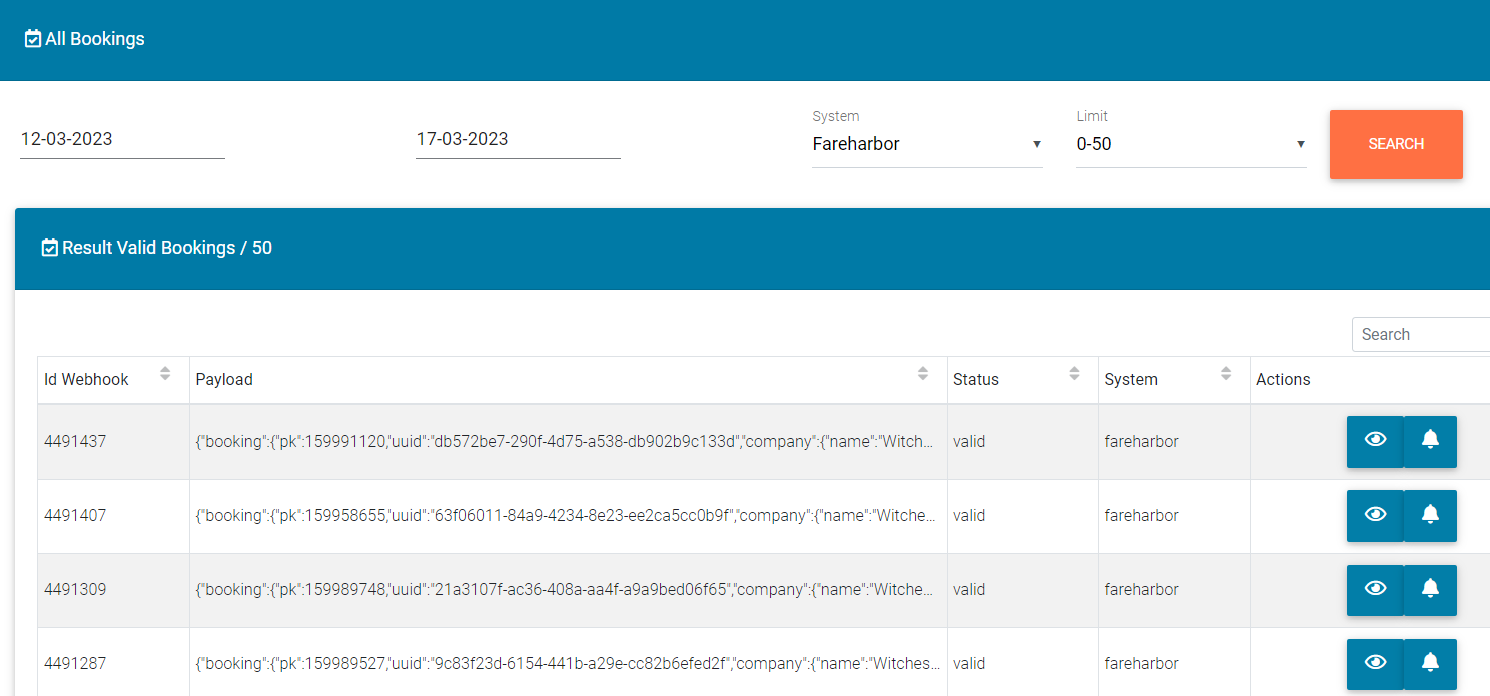Click bell notification for webhook 4491407
Viewport: 1490px width, 696px height.
pos(1430,516)
